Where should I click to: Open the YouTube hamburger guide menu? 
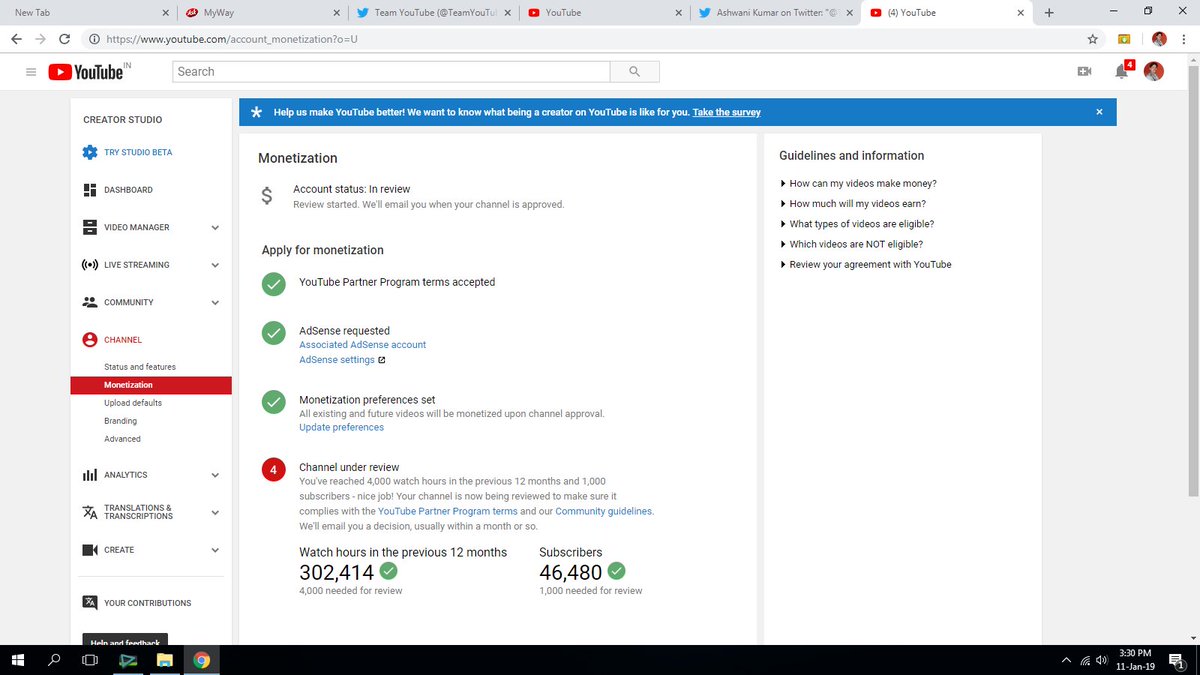[x=30, y=72]
